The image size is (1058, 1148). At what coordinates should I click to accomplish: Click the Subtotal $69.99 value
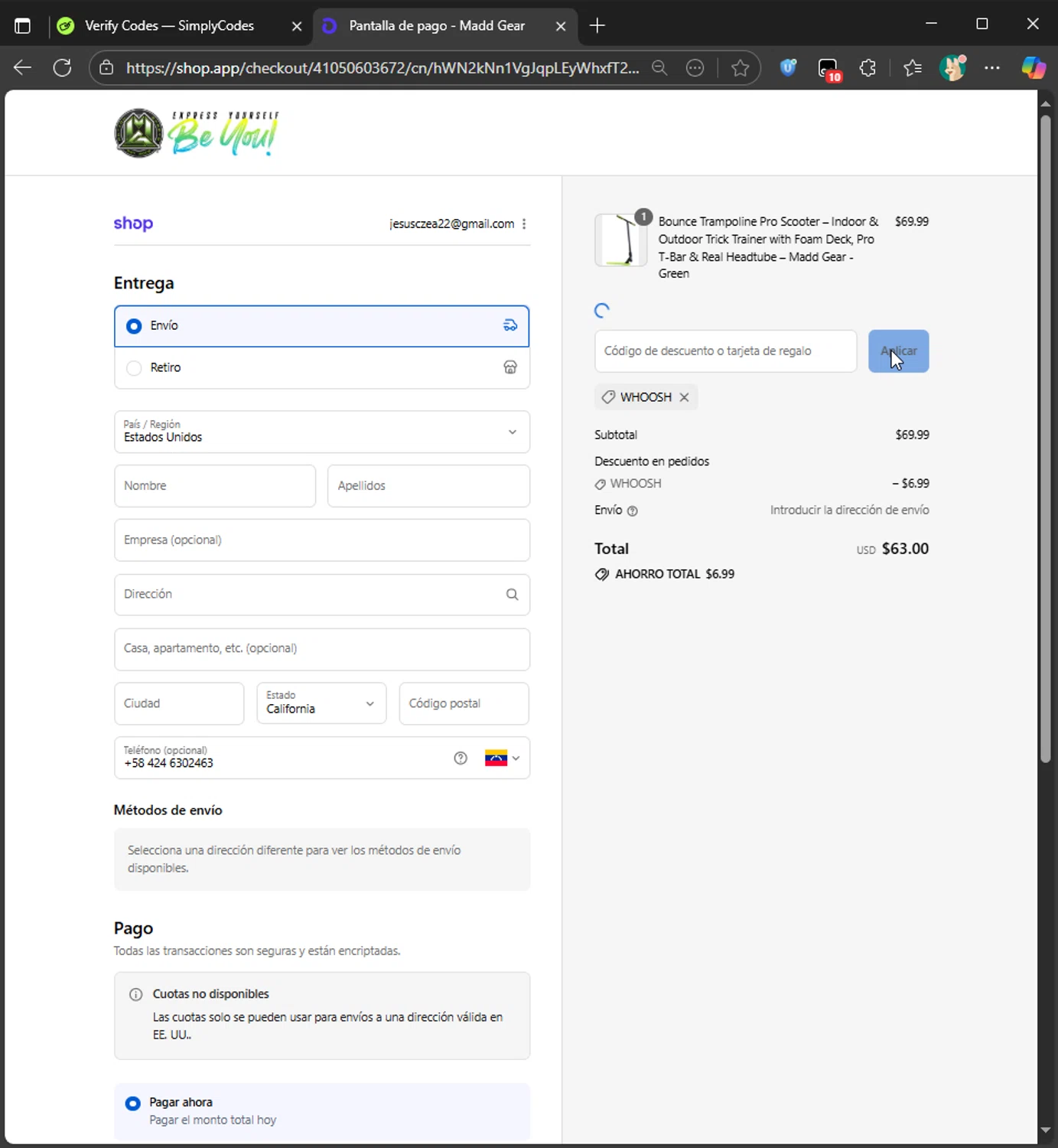912,435
